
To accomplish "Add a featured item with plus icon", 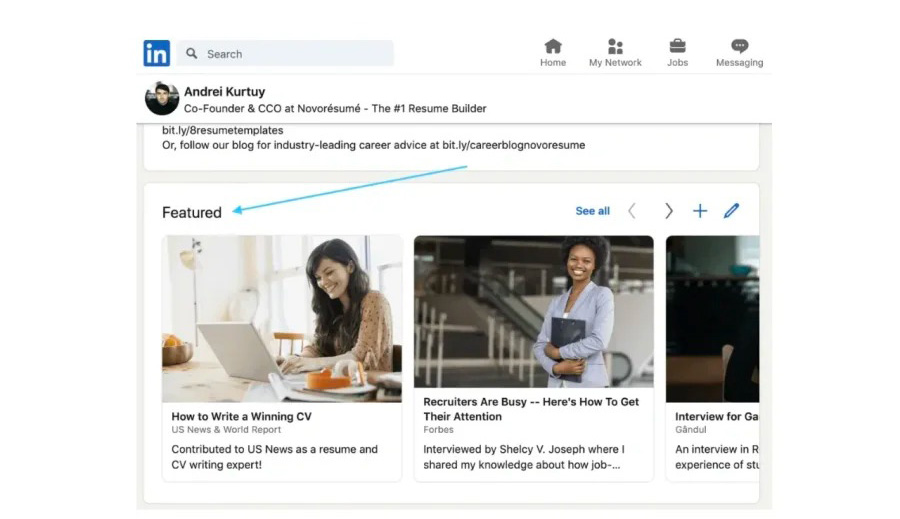I will [x=700, y=211].
